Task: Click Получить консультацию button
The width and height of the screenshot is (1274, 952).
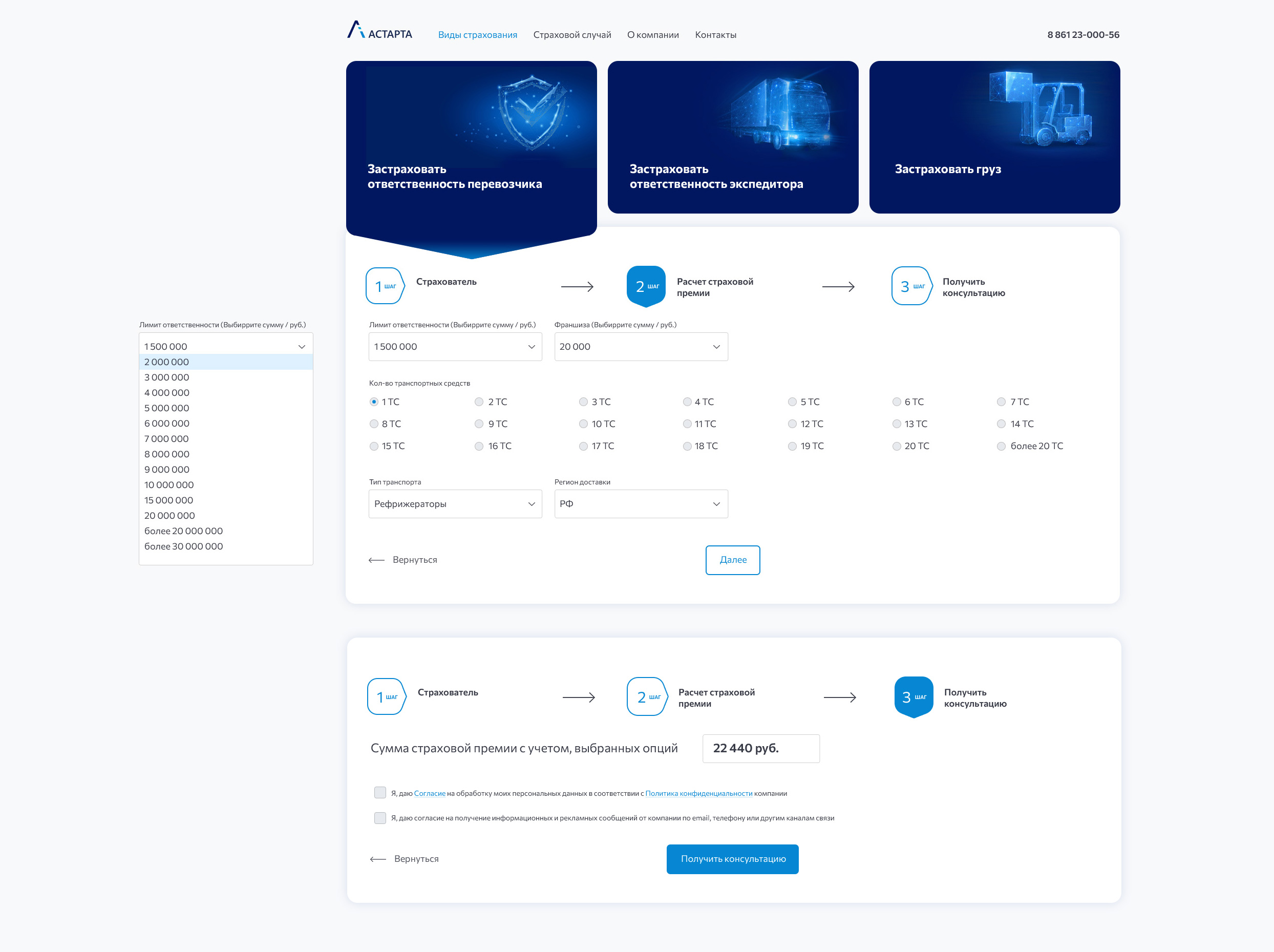Action: pos(733,859)
